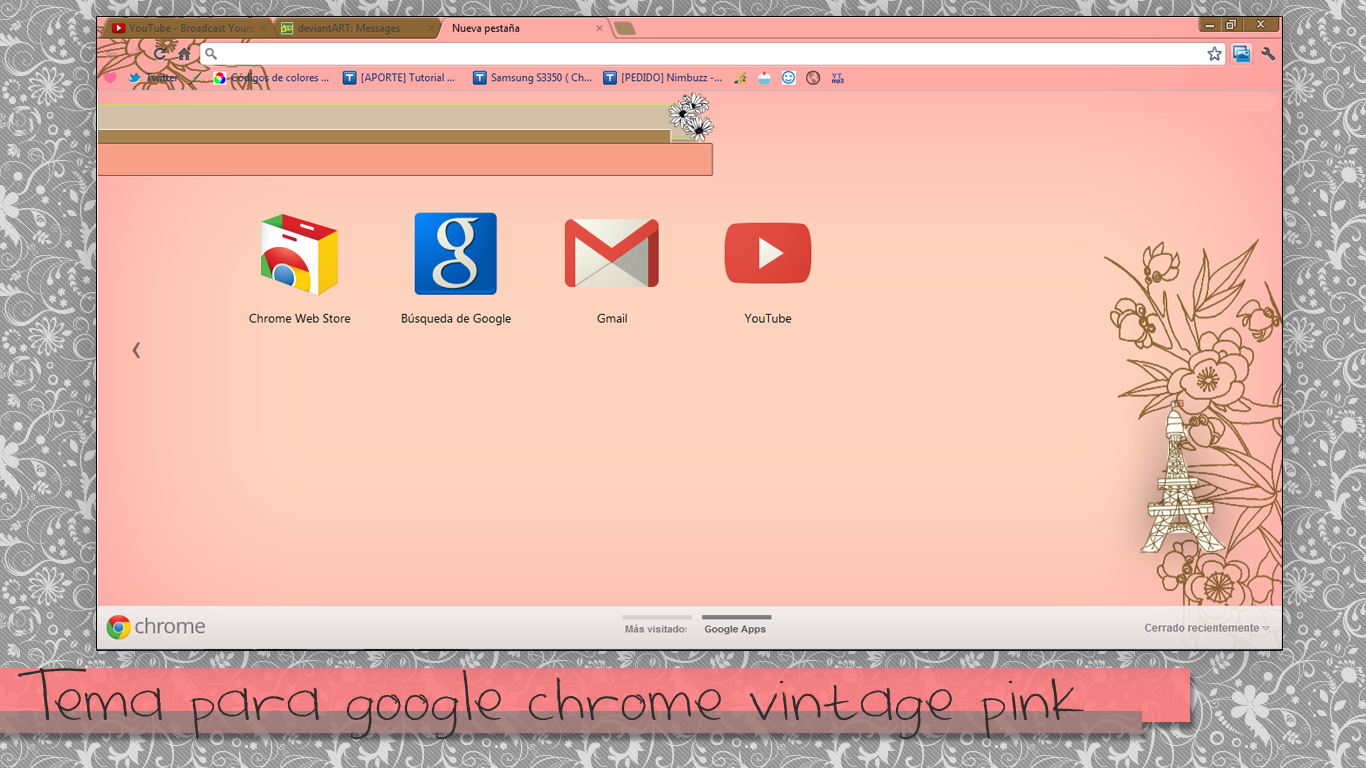
Task: Open the Gmail app shortcut
Action: tap(611, 253)
